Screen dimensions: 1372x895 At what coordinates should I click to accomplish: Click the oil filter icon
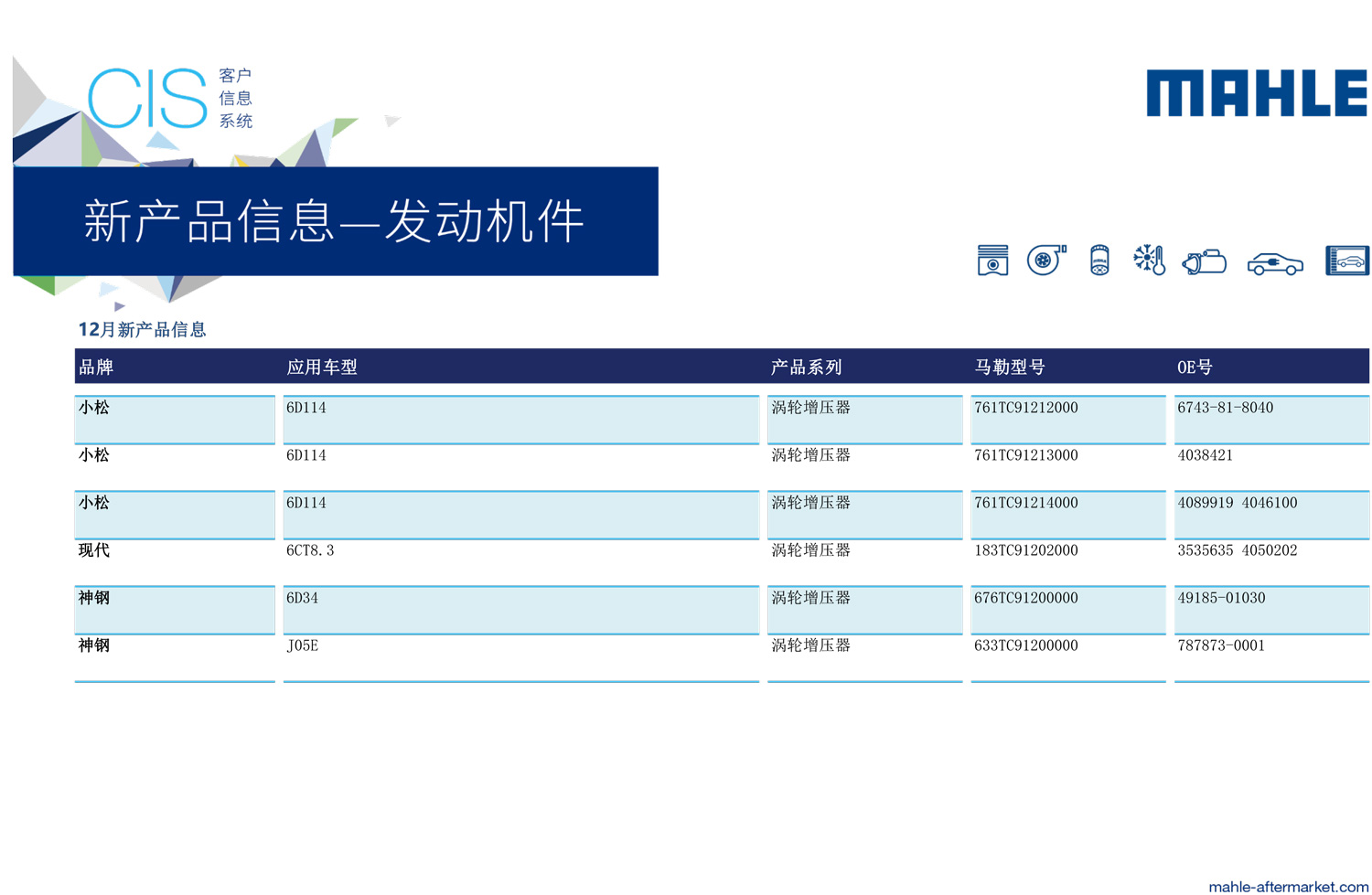pos(1099,261)
